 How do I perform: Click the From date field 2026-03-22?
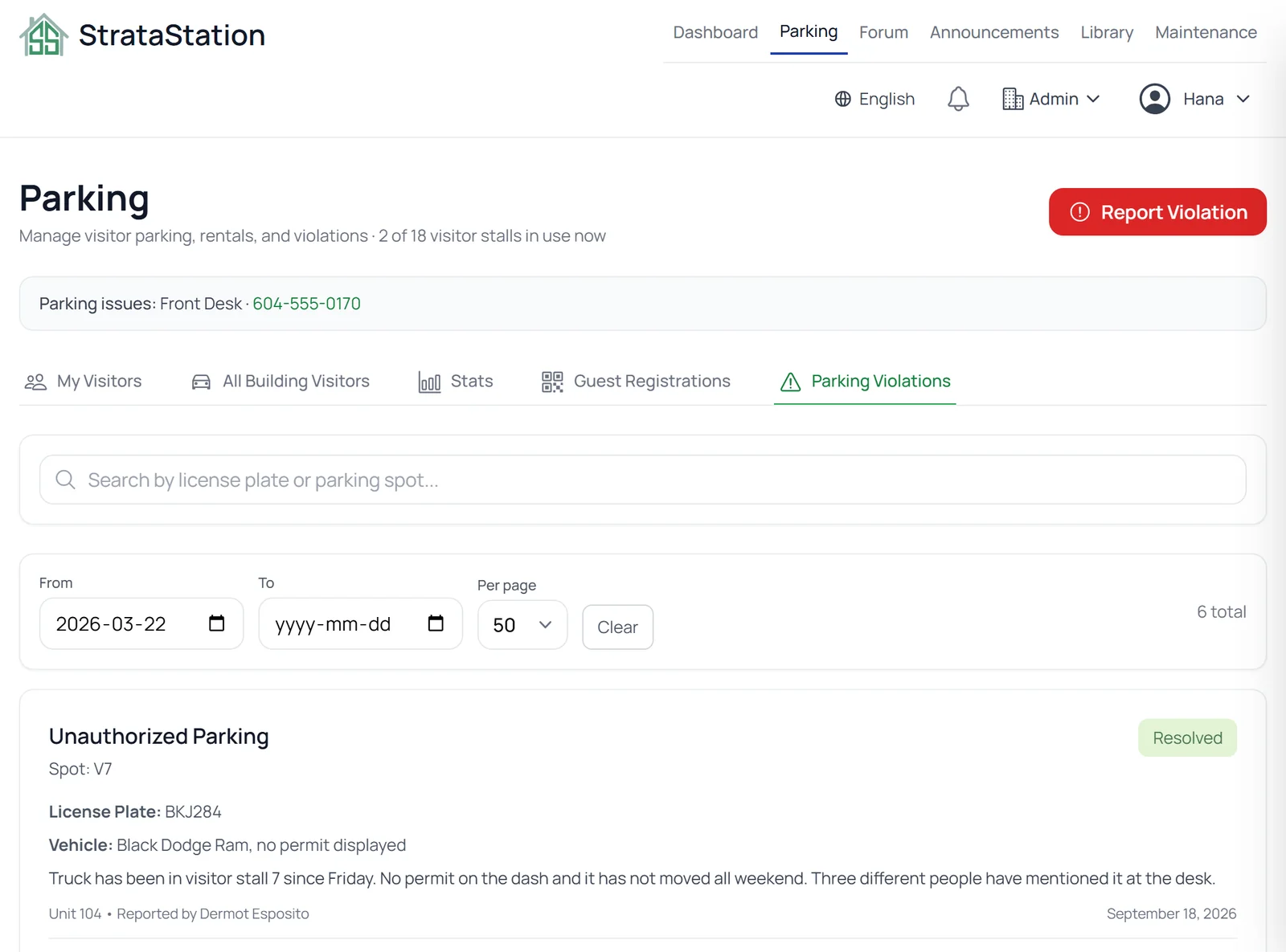[x=141, y=623]
